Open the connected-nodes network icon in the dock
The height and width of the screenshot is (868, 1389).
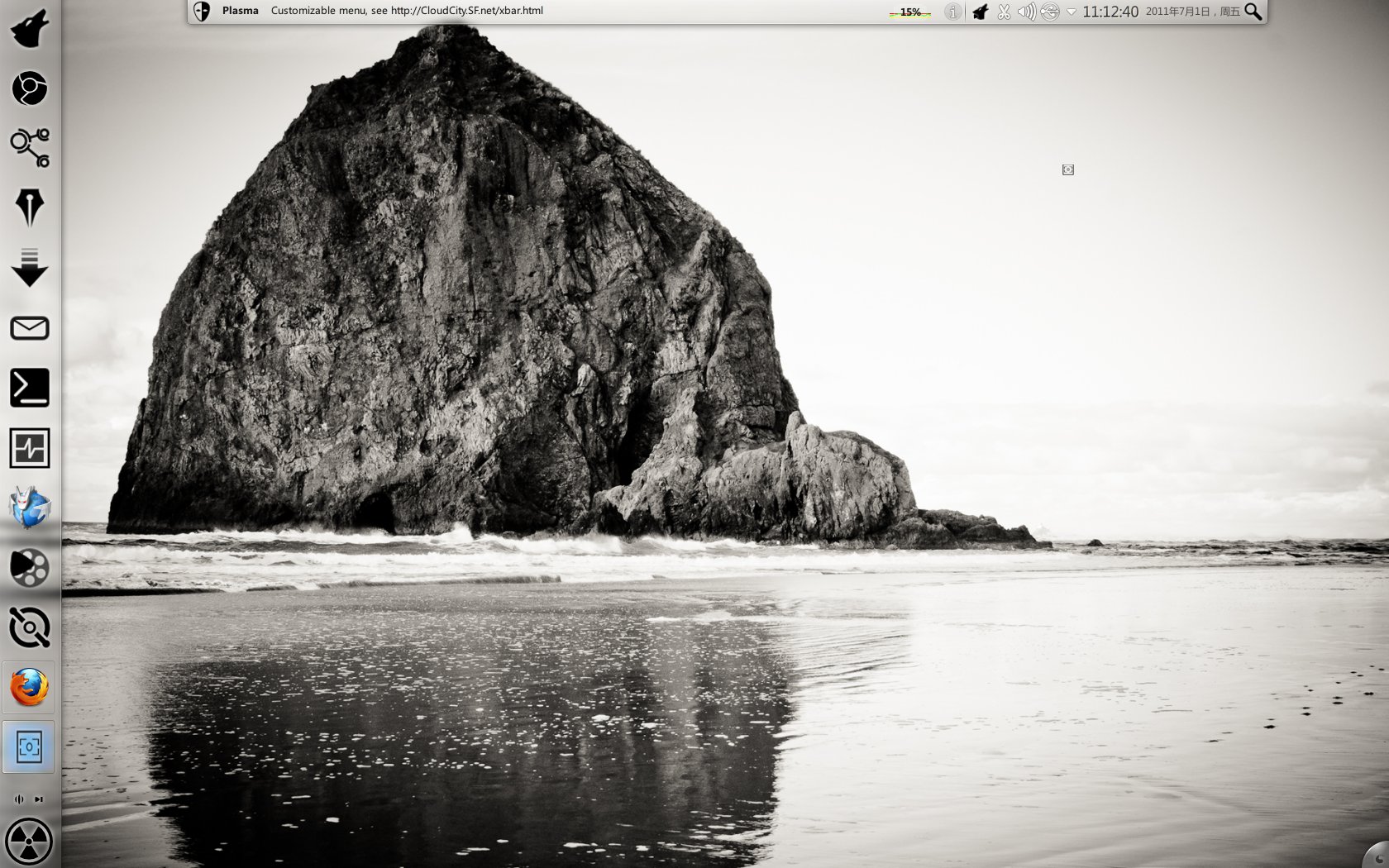coord(30,148)
